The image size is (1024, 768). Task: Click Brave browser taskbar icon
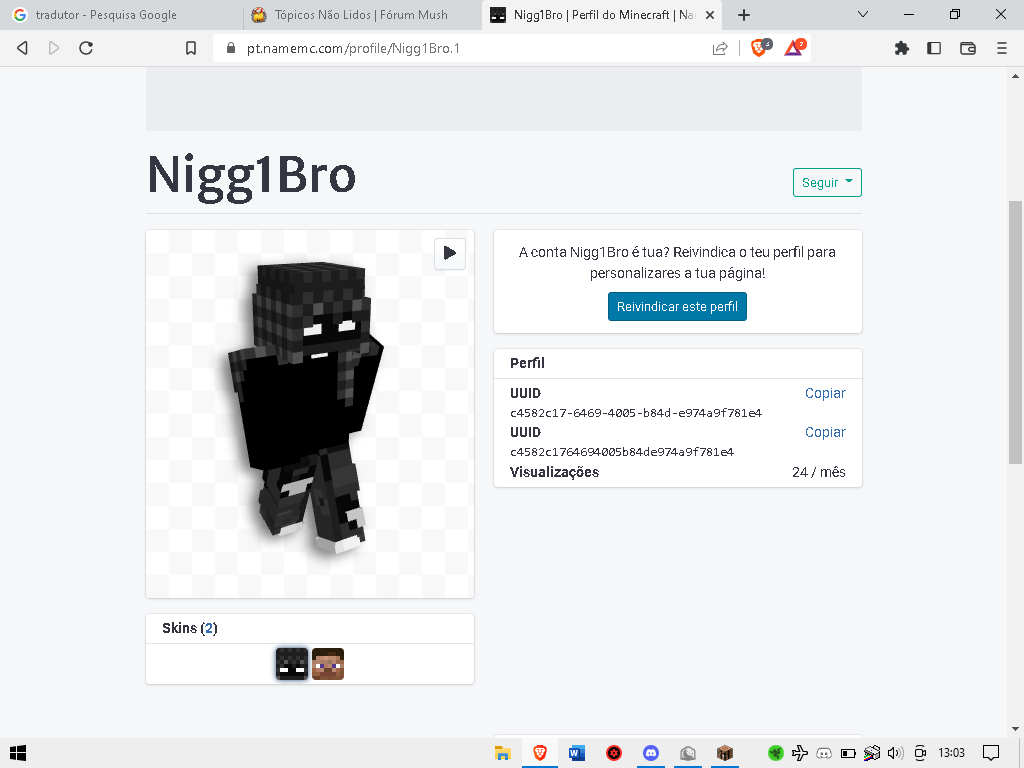click(539, 753)
